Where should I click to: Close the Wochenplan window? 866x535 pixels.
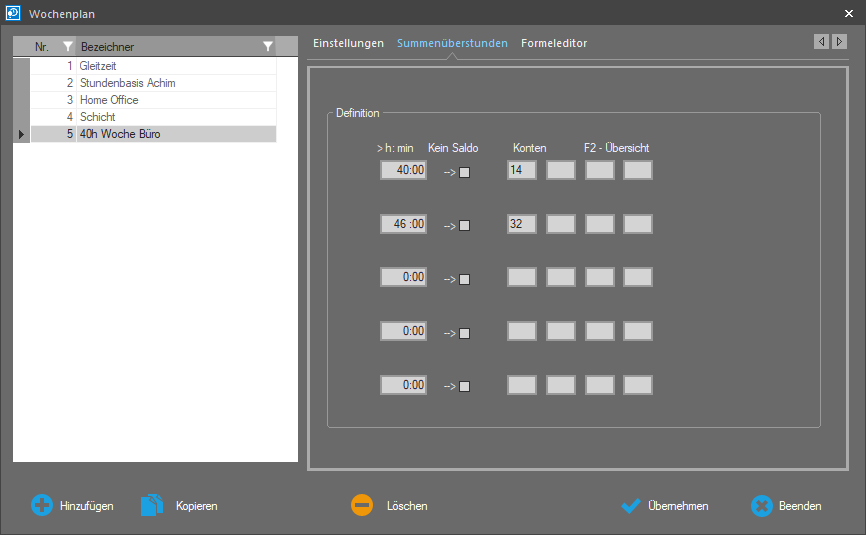point(848,13)
